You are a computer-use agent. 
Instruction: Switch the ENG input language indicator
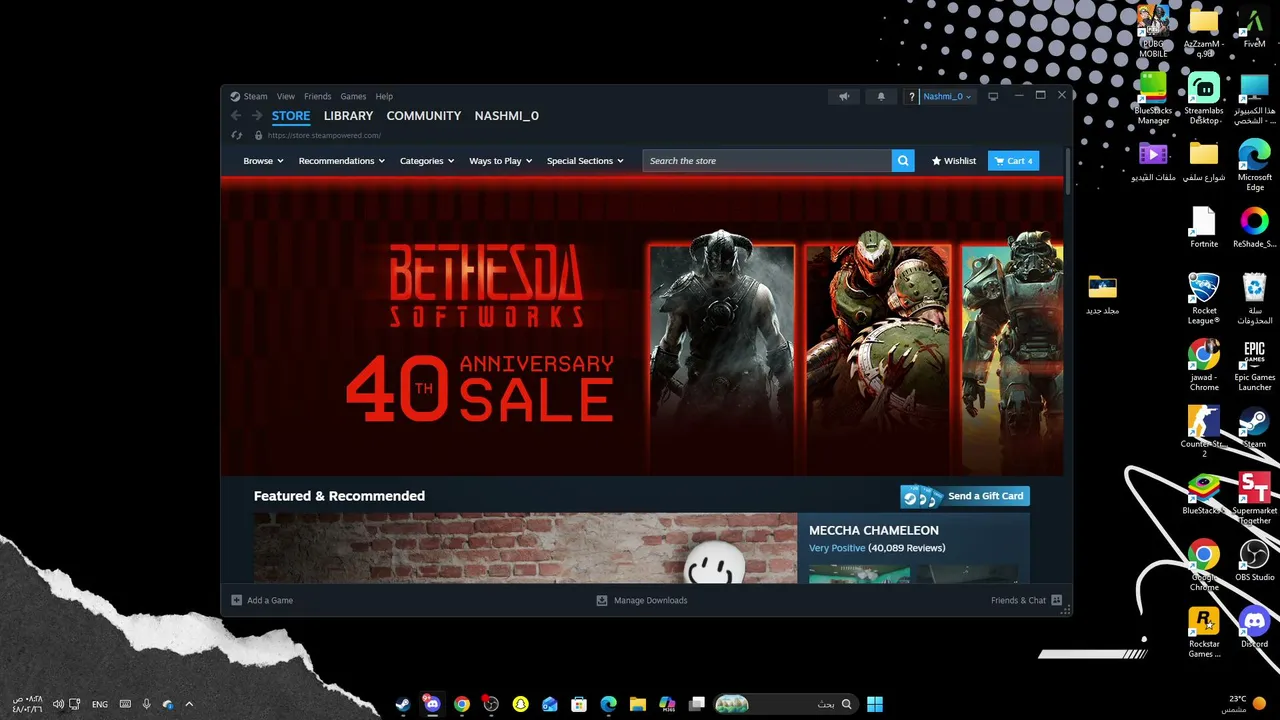click(x=100, y=704)
